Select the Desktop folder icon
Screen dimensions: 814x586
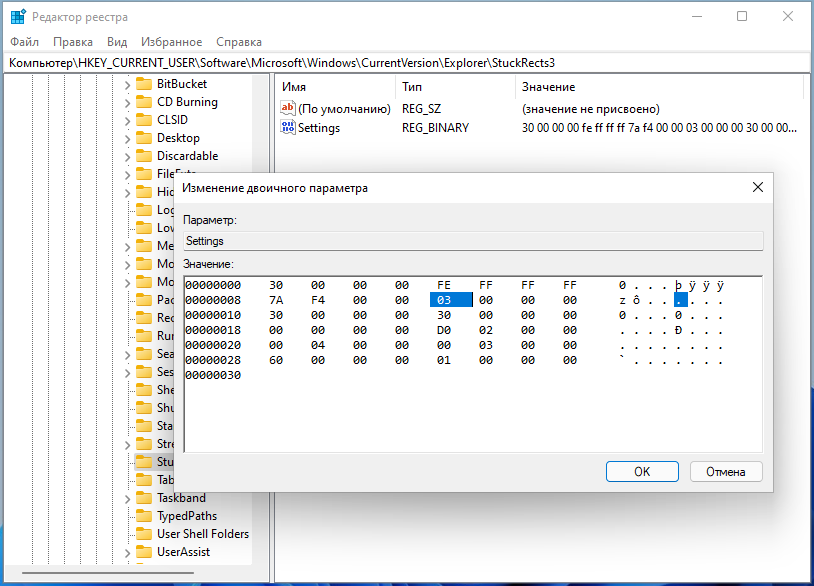click(x=143, y=138)
